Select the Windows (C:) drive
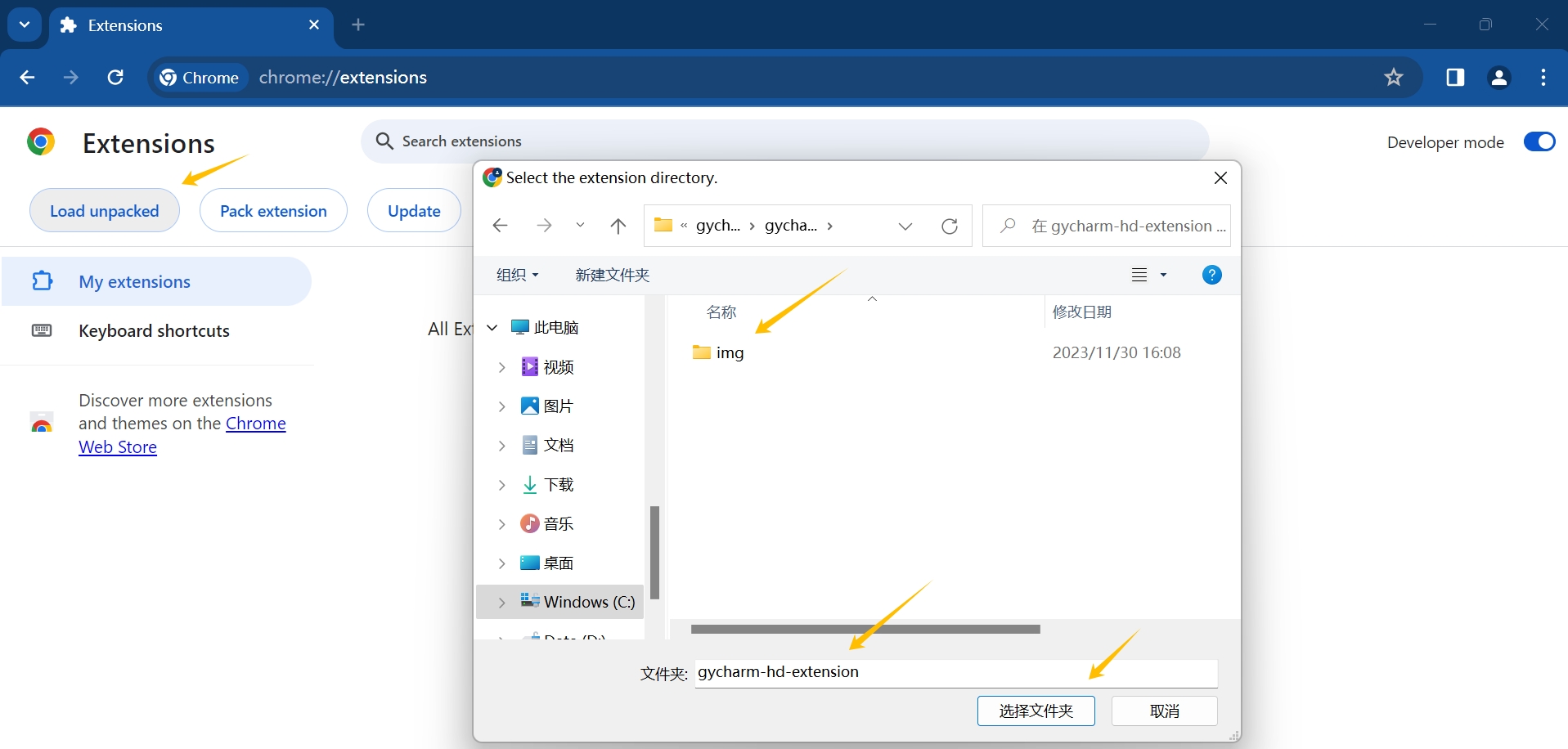Screen dimensions: 1568x749 tap(560, 602)
